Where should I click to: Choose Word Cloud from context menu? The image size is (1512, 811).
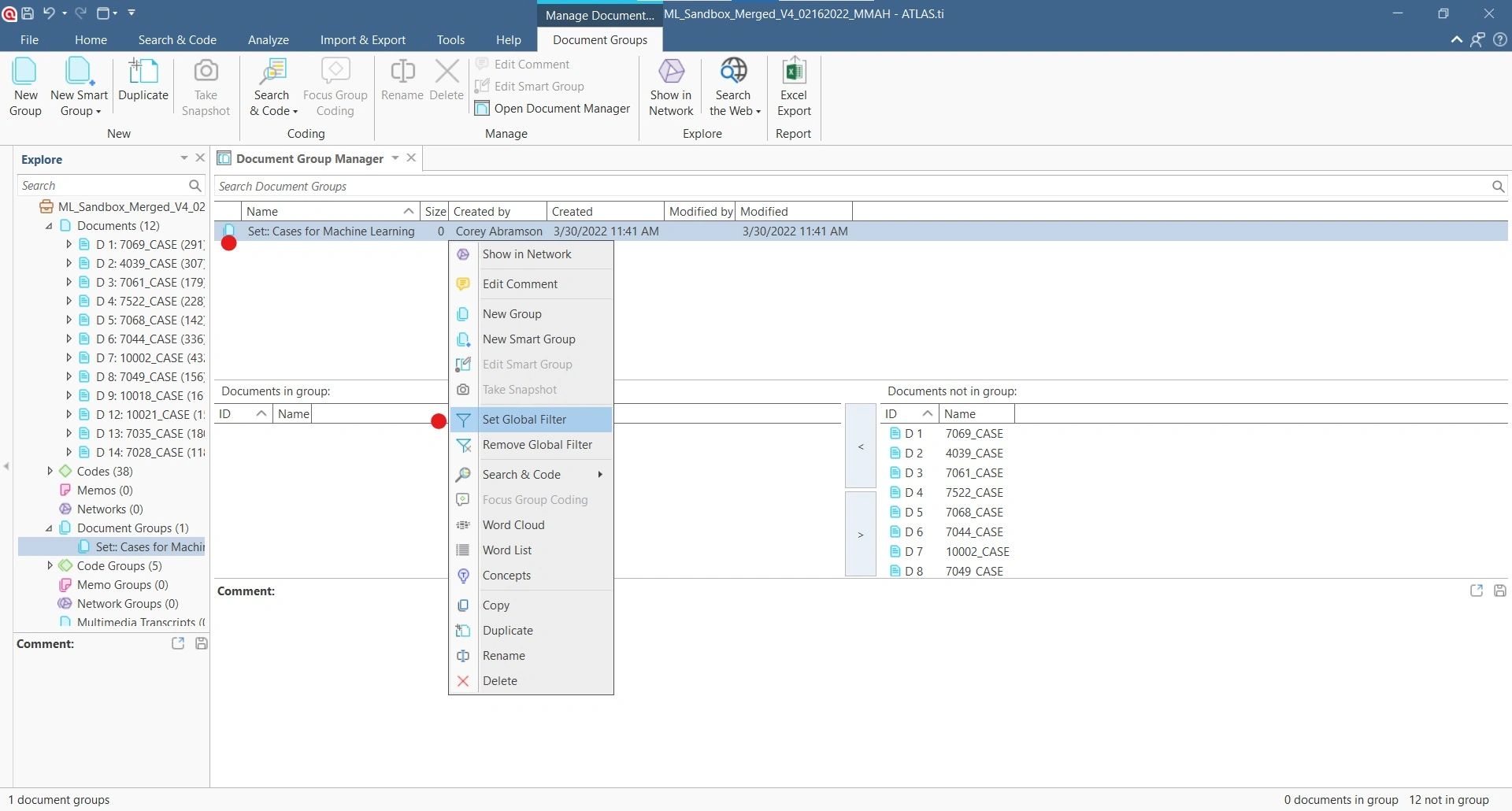tap(513, 525)
